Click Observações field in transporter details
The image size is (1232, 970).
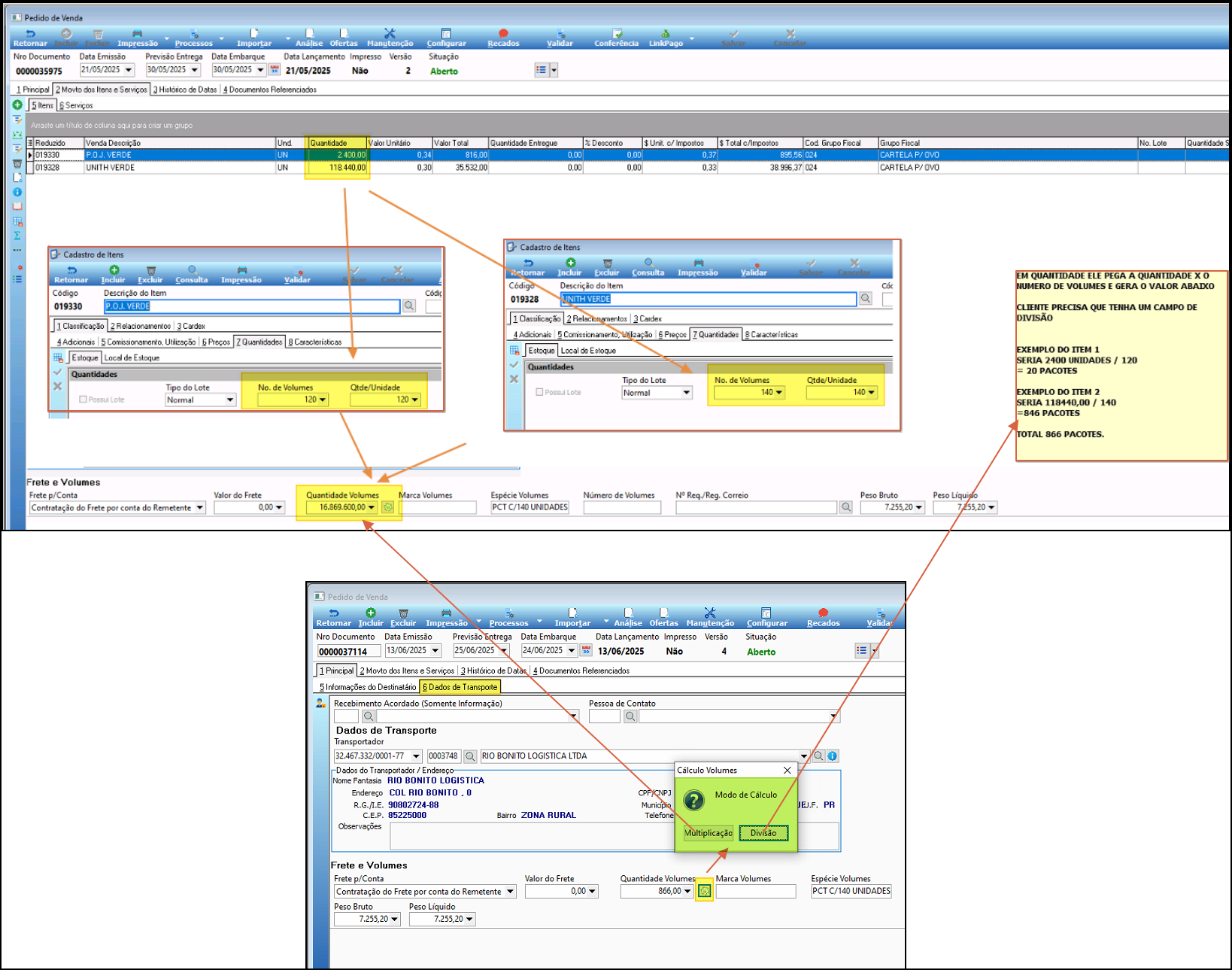pos(614,836)
